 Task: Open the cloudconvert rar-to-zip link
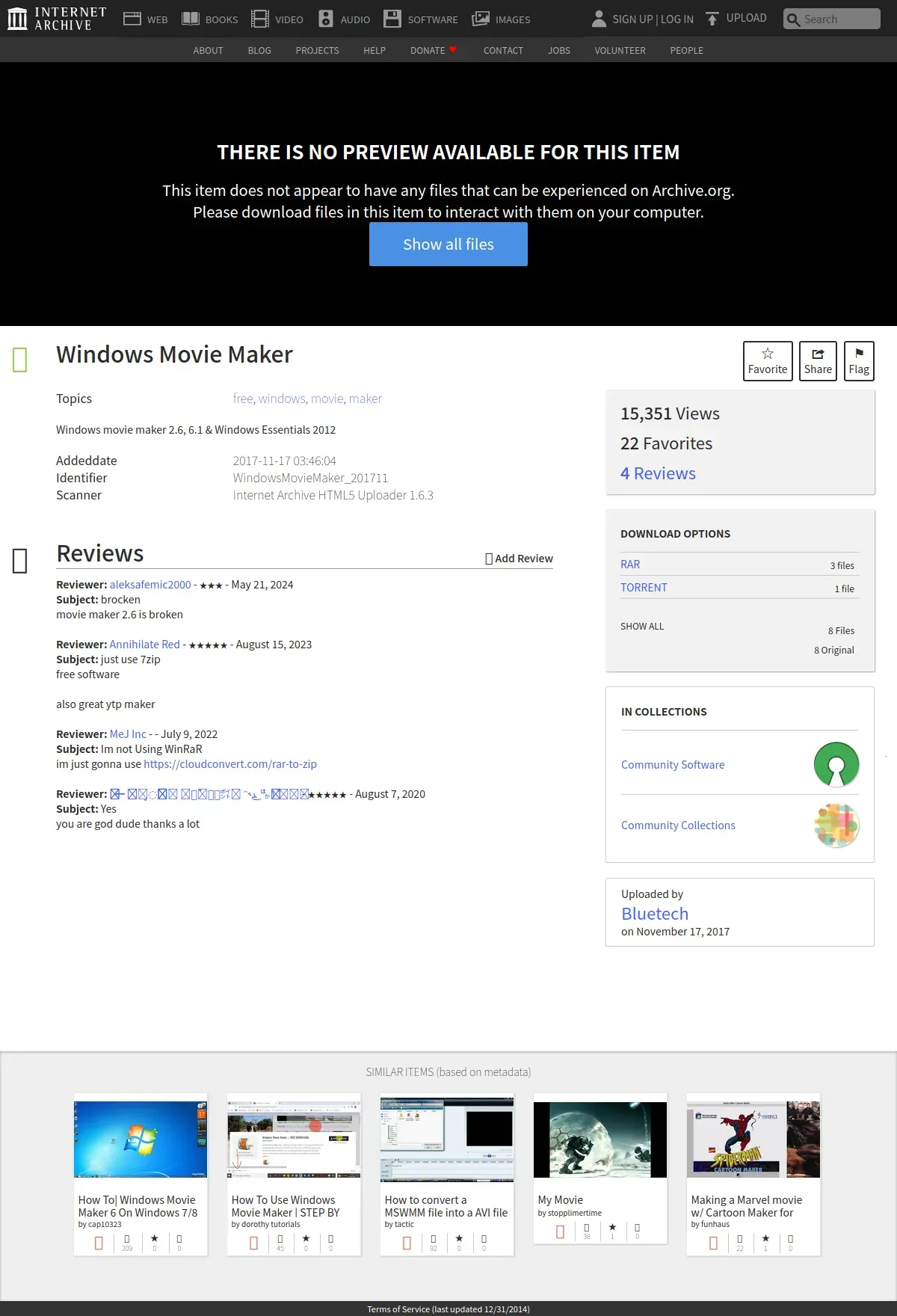[230, 764]
